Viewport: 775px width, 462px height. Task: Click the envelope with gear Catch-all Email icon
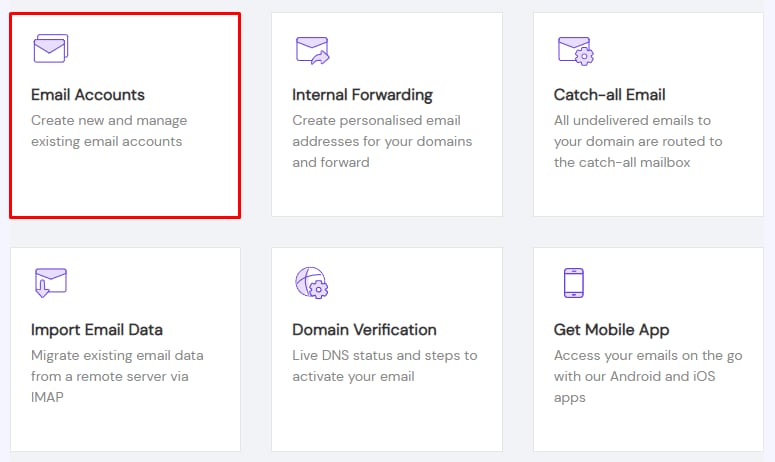click(x=574, y=50)
